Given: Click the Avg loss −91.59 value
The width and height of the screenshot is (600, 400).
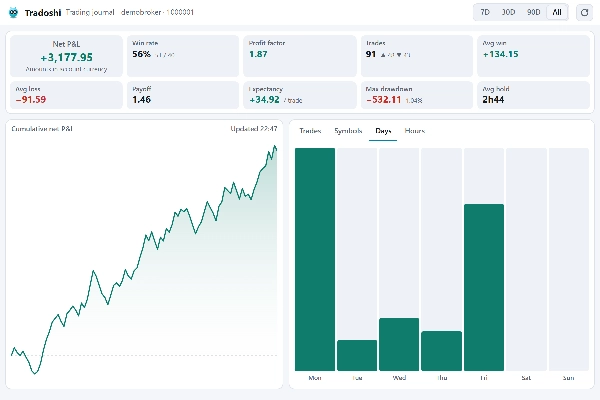Looking at the screenshot, I should (x=31, y=100).
